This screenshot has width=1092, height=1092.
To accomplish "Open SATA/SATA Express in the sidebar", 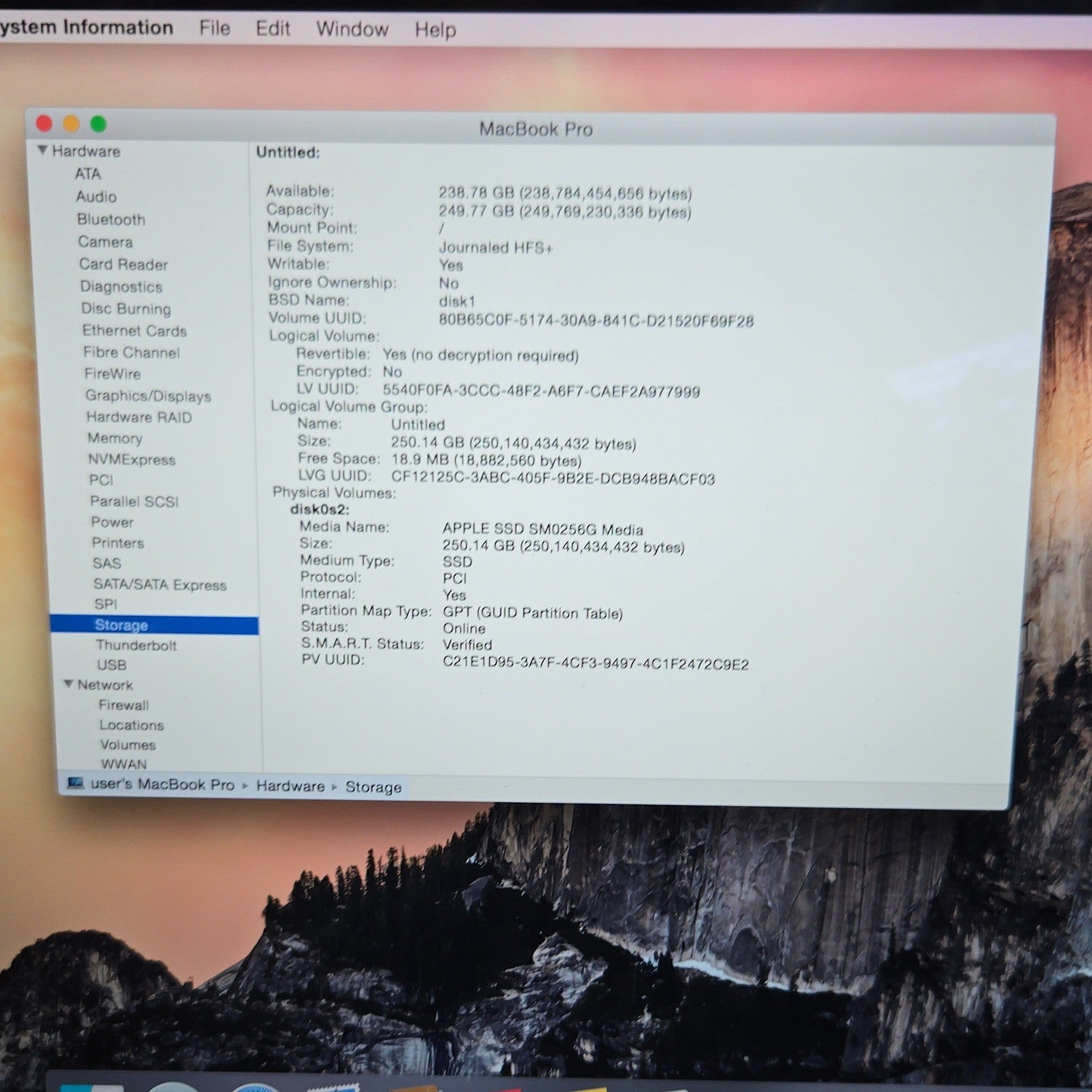I will click(160, 585).
